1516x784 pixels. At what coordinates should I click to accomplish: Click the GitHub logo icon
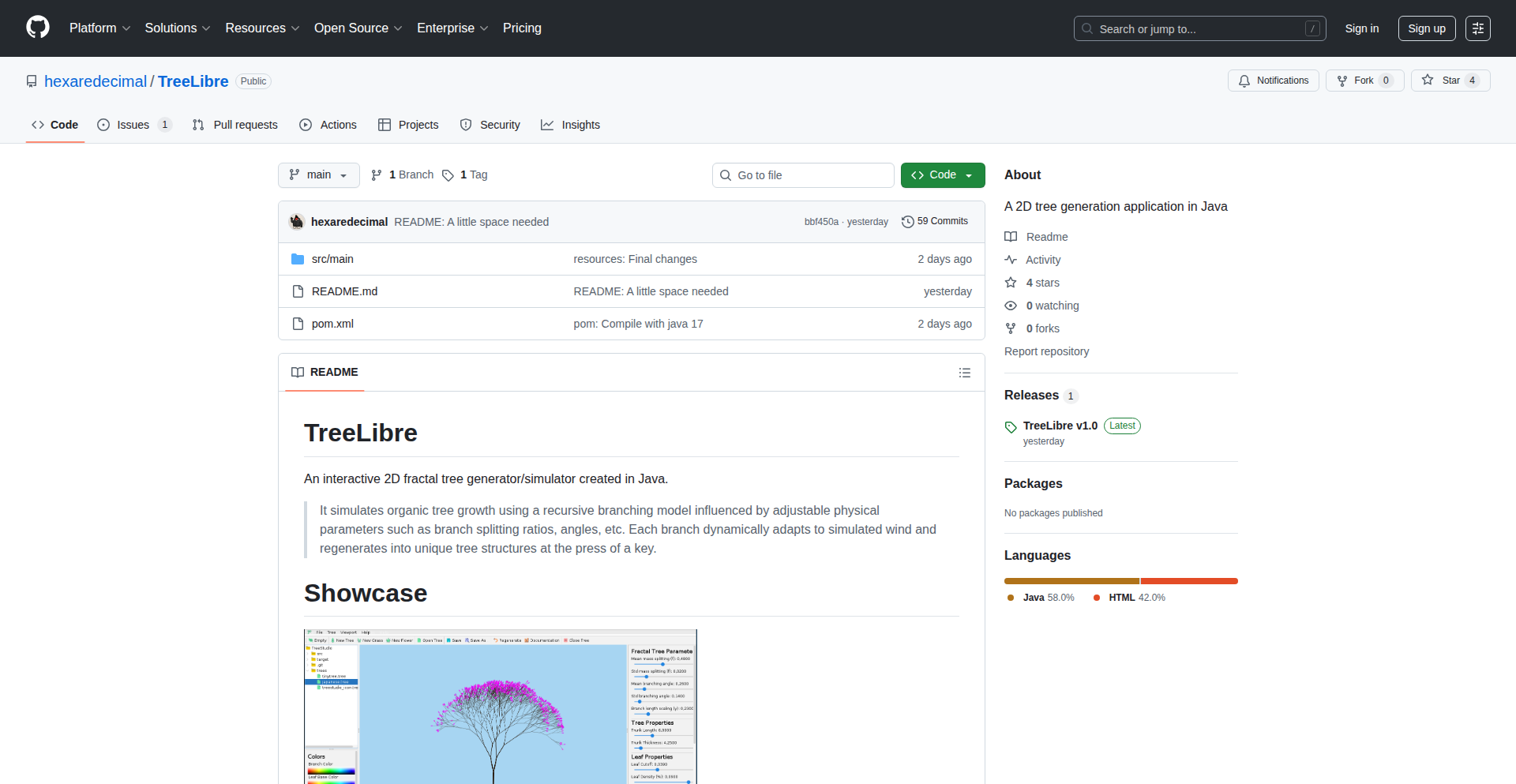38,28
